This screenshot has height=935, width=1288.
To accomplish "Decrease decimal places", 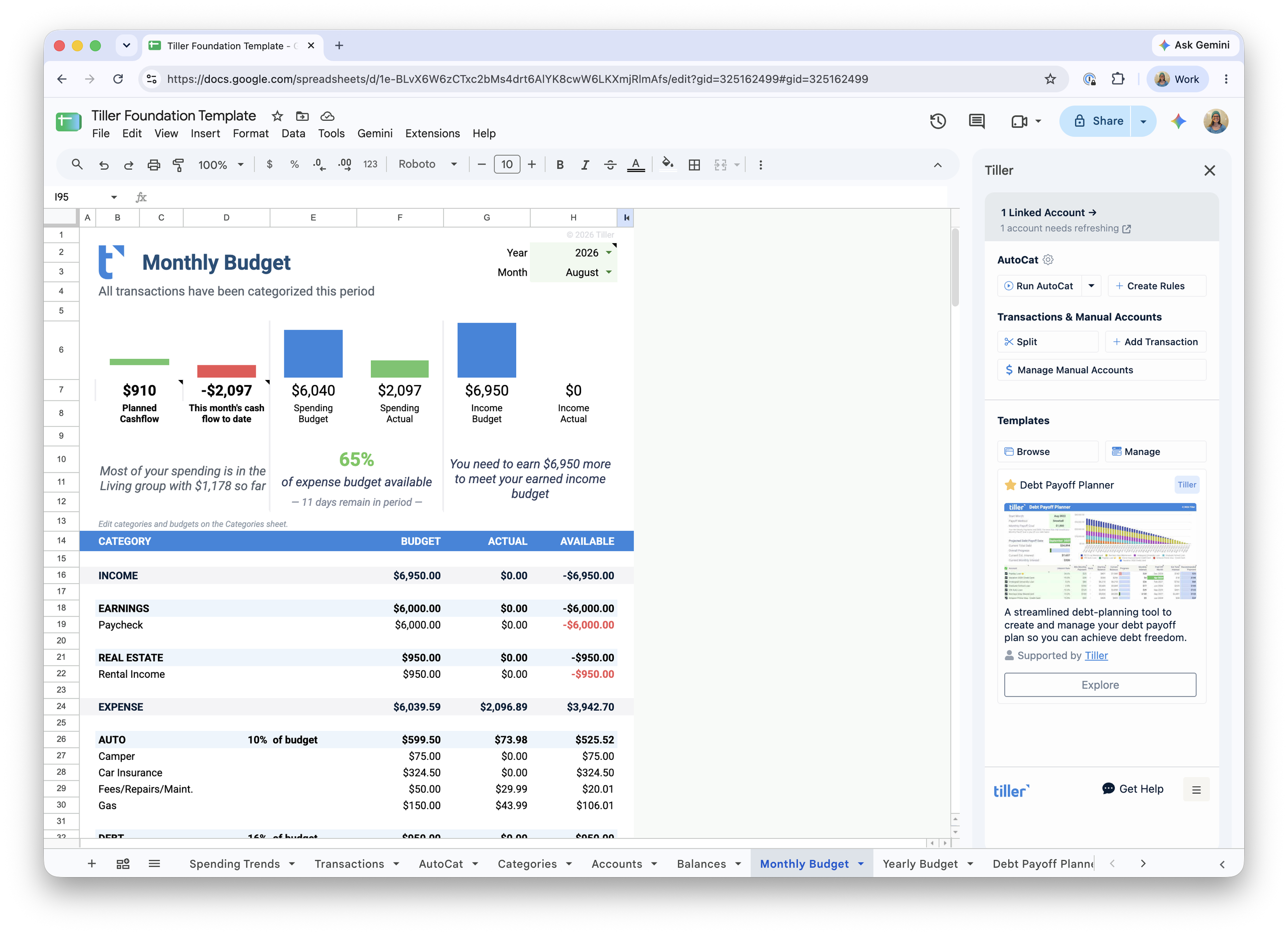I will coord(319,164).
